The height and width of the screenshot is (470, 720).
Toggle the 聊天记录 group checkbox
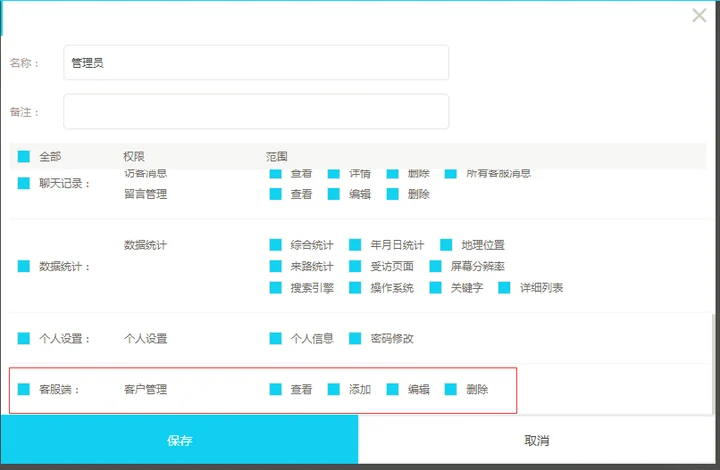pyautogui.click(x=24, y=184)
